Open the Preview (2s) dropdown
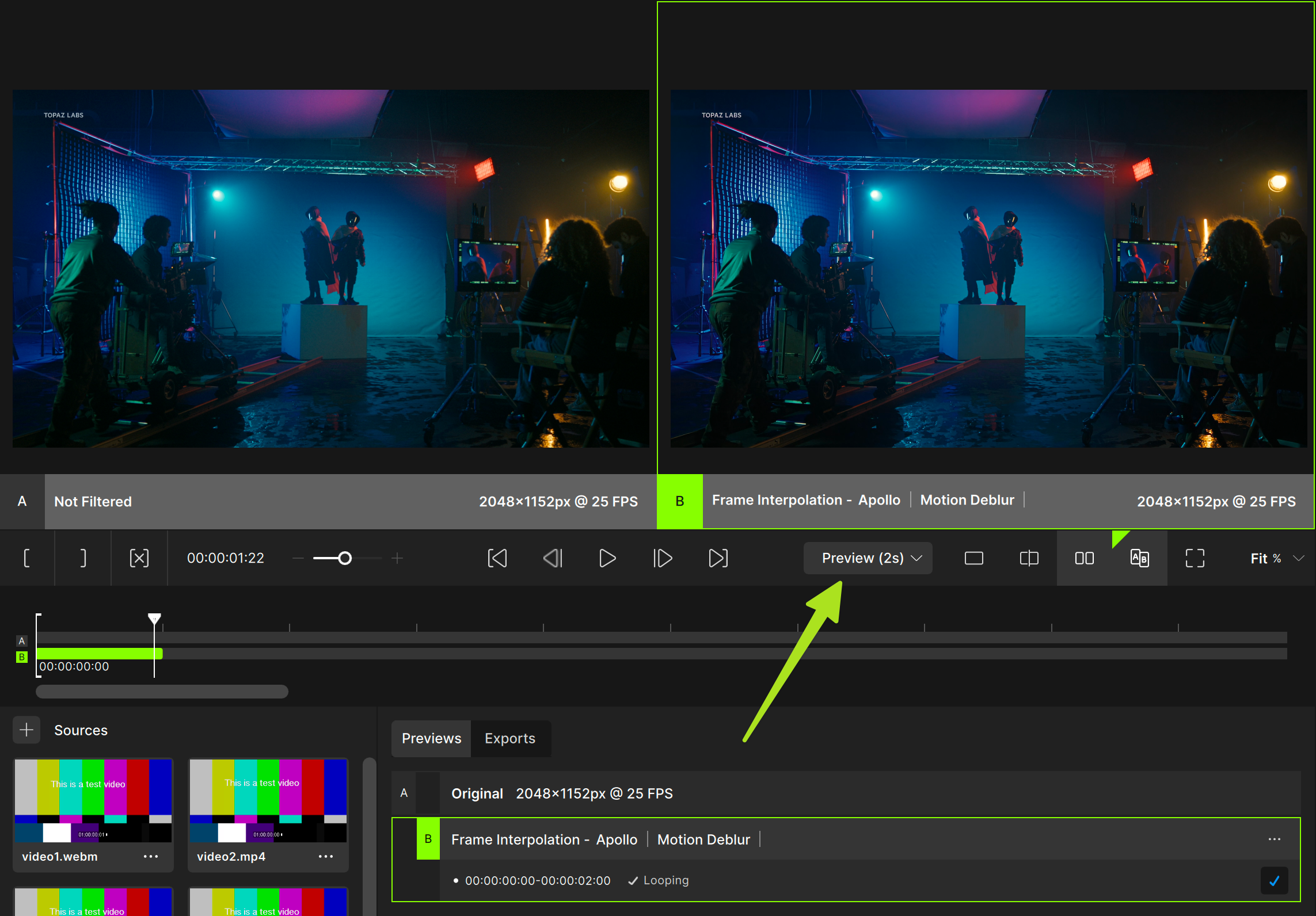 tap(868, 558)
